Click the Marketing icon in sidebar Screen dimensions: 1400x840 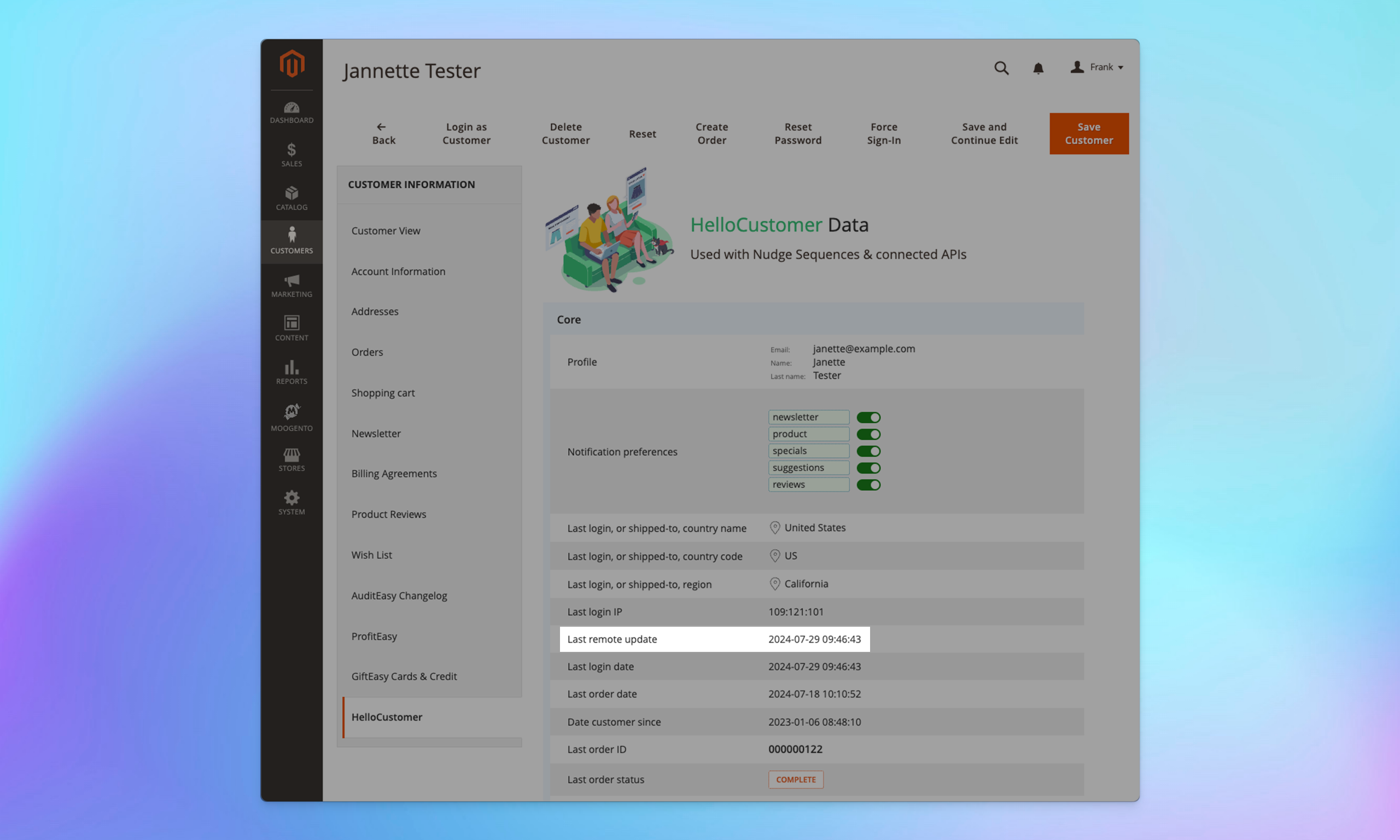pos(291,285)
